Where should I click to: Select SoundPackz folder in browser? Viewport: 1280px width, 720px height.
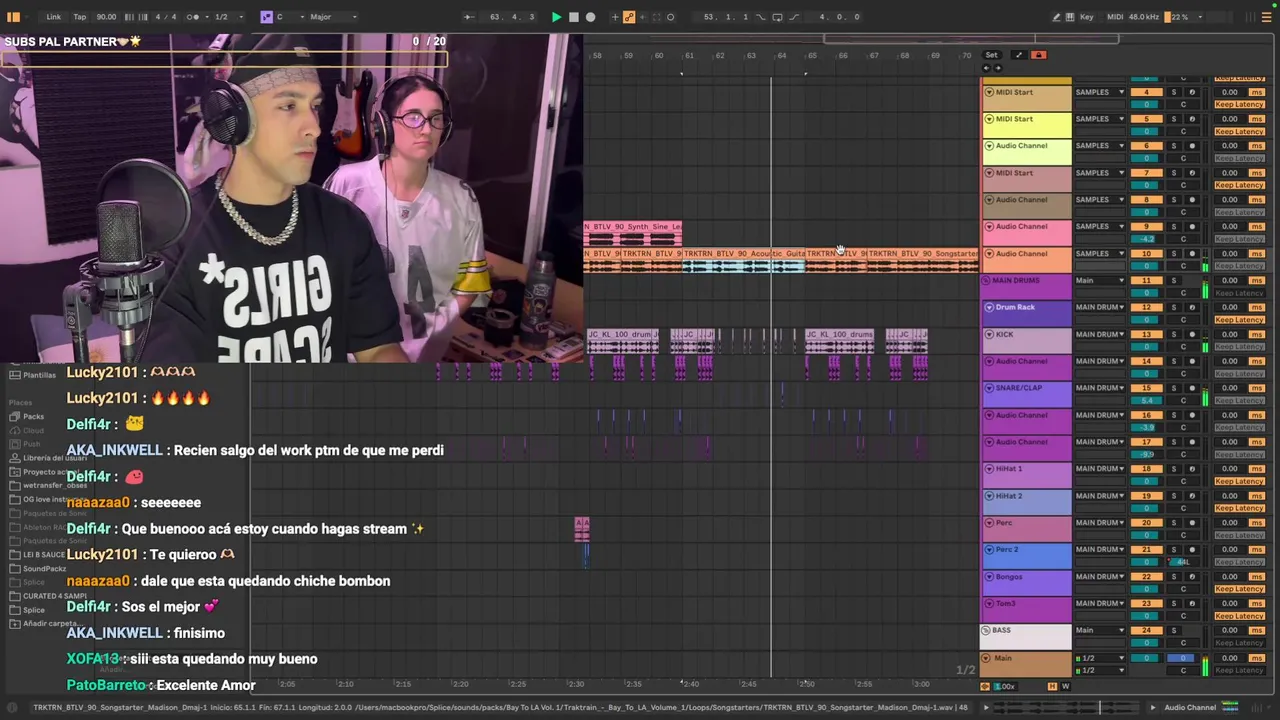tap(44, 569)
